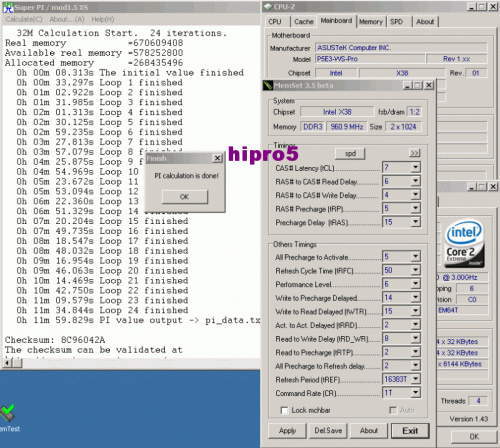Click the MemSet title bar icon

point(268,85)
